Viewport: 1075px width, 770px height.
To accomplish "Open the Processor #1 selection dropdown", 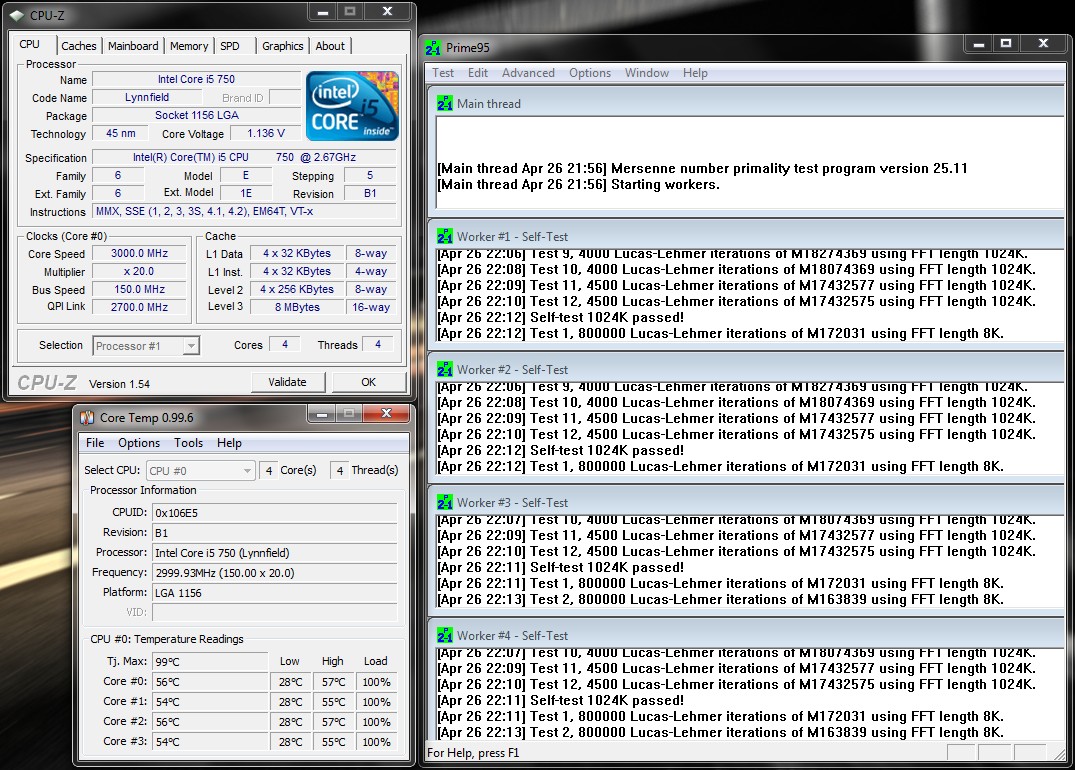I will click(146, 346).
